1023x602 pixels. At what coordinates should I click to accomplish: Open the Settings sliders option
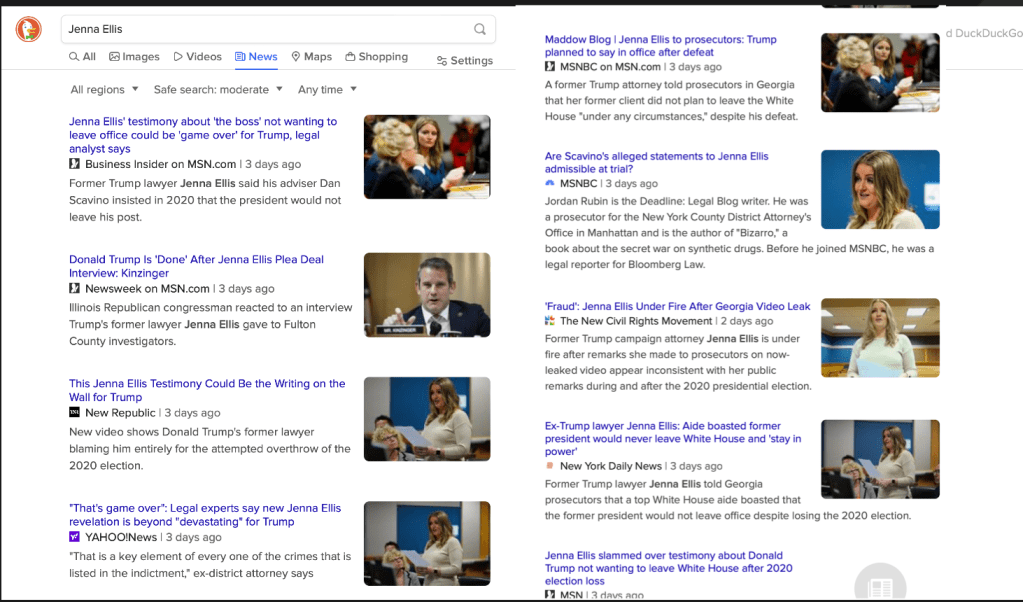(465, 60)
